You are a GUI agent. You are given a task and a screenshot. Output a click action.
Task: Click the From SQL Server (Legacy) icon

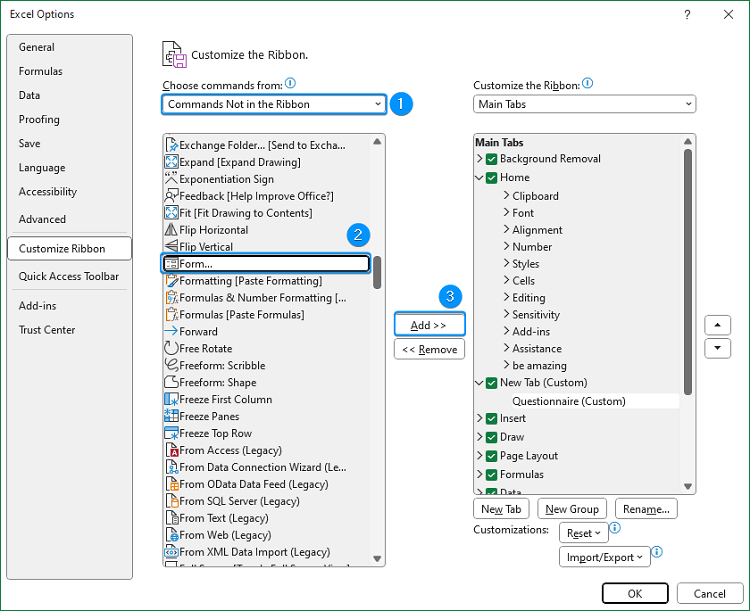pyautogui.click(x=171, y=501)
